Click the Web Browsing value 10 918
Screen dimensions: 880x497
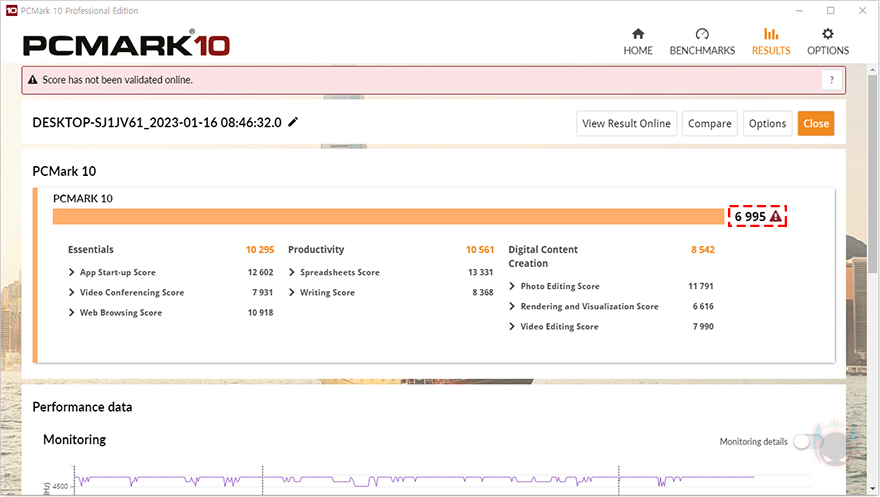[x=260, y=312]
